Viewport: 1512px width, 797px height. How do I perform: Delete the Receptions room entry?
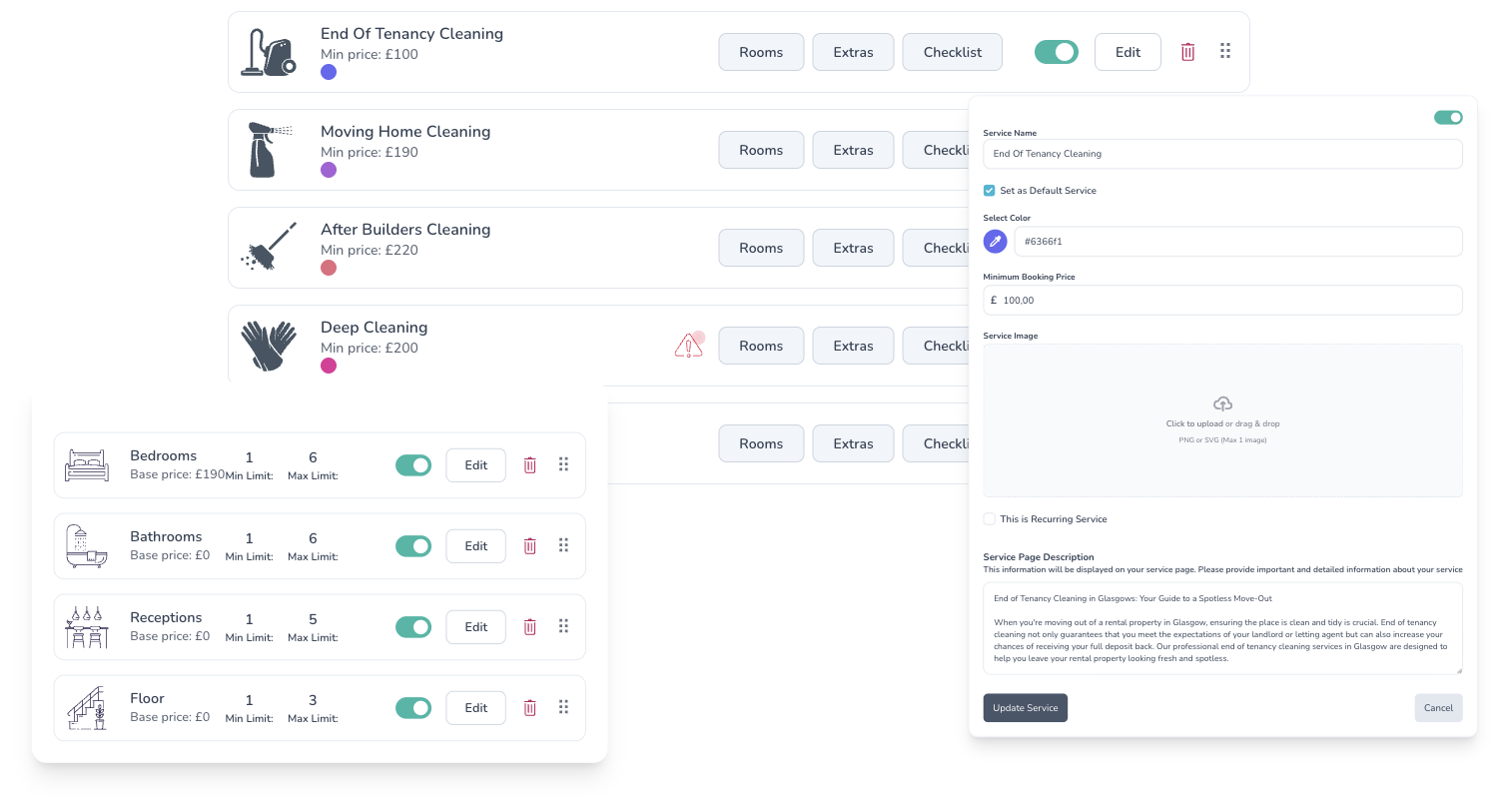pyautogui.click(x=530, y=627)
